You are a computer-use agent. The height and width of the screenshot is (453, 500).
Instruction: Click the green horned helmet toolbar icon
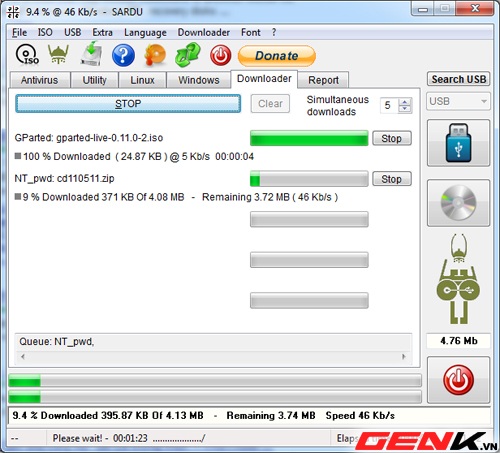[58, 54]
